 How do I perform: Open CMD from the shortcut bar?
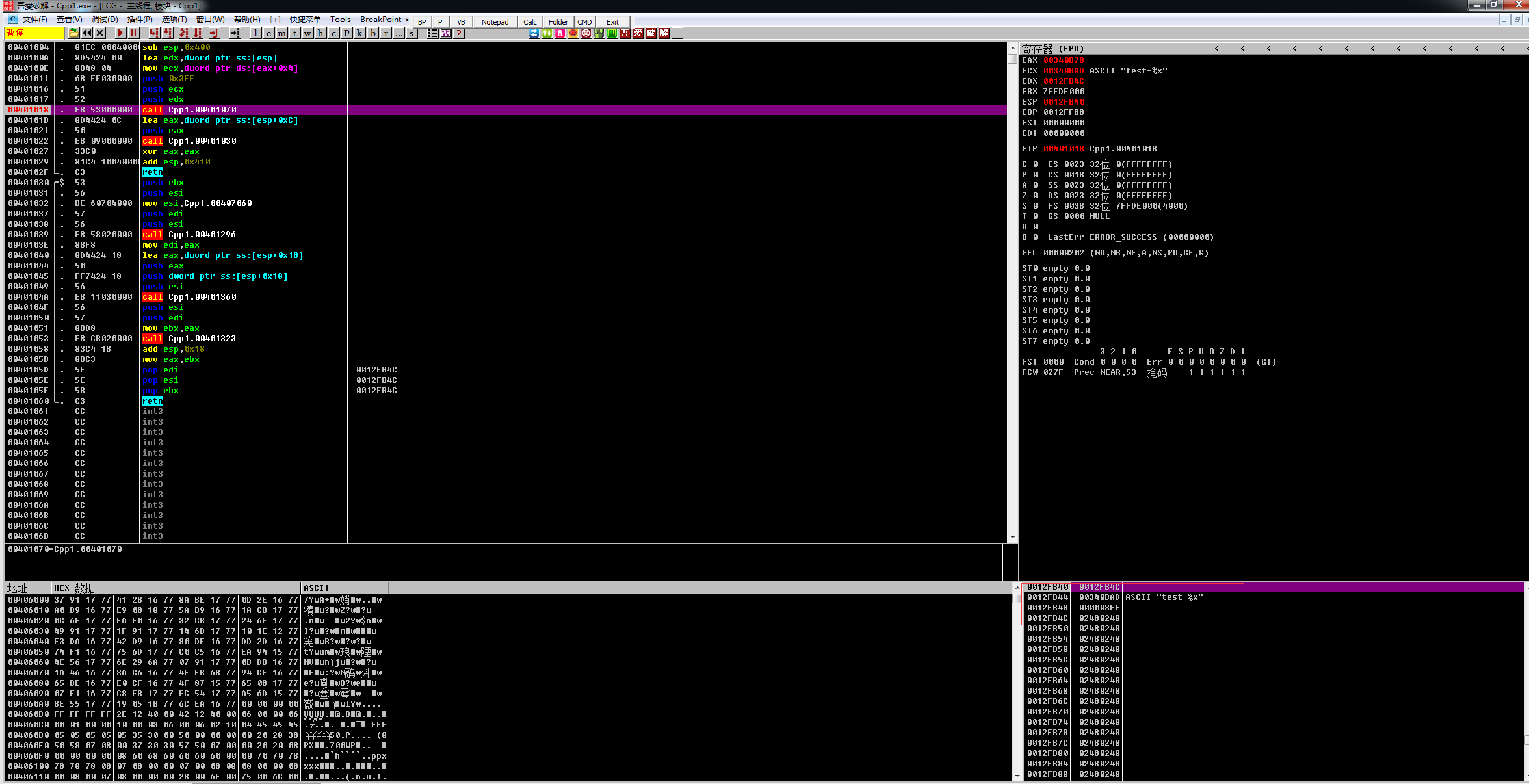[585, 21]
